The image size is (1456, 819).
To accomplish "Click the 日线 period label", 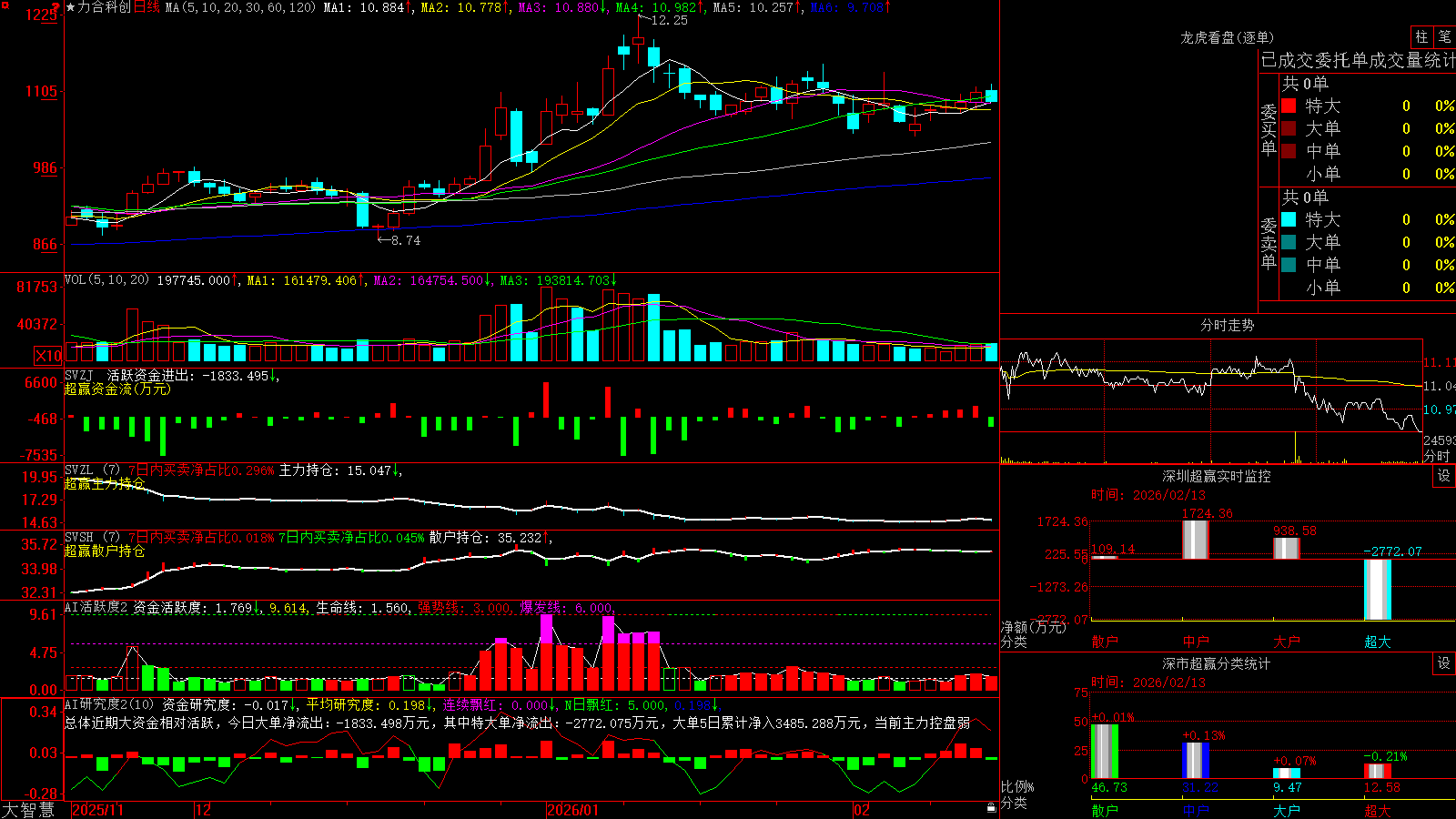I will pos(147,7).
